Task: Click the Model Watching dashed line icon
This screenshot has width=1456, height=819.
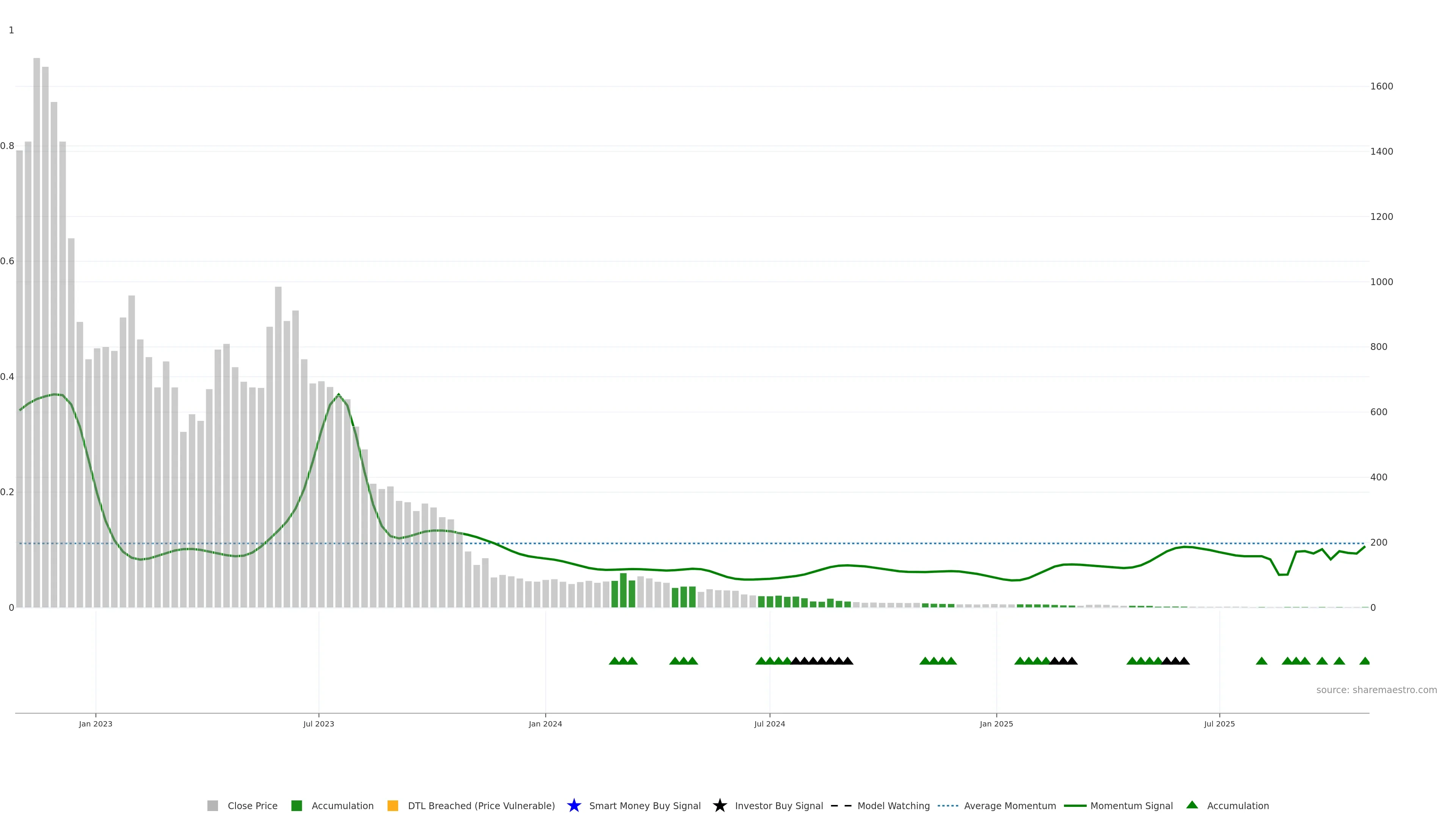Action: [841, 806]
